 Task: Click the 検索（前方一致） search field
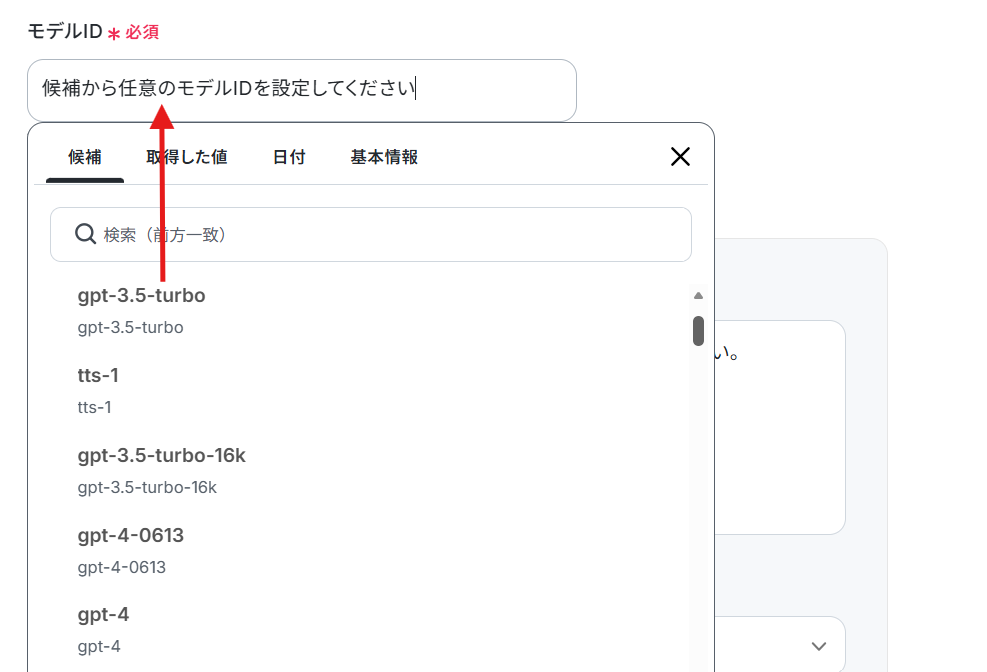pos(371,235)
